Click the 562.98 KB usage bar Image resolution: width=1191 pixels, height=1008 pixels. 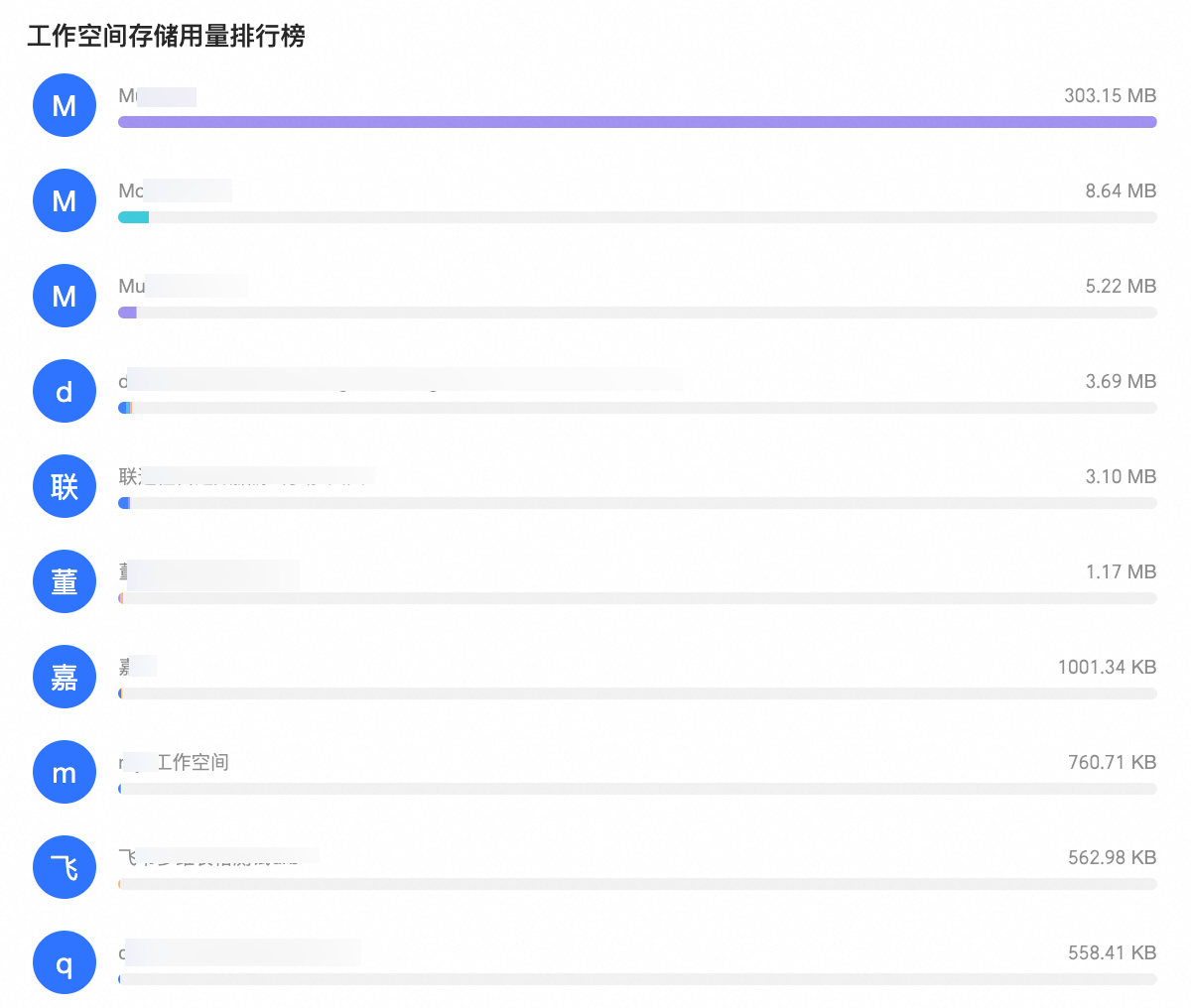tap(637, 884)
